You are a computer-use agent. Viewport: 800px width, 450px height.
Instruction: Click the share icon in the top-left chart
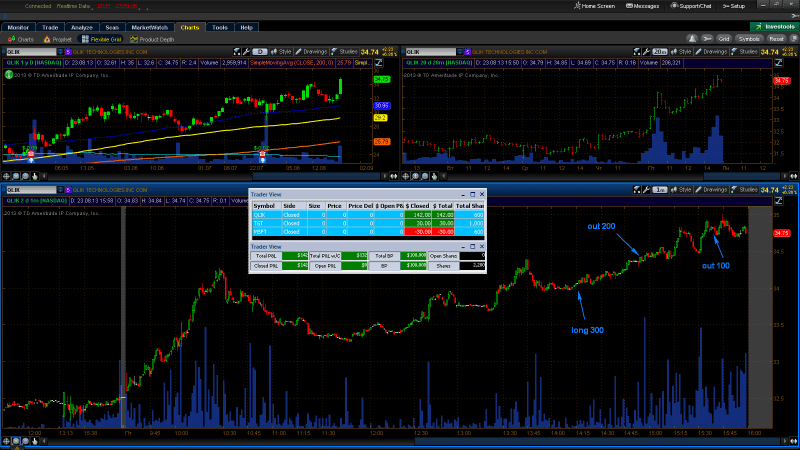coord(237,52)
